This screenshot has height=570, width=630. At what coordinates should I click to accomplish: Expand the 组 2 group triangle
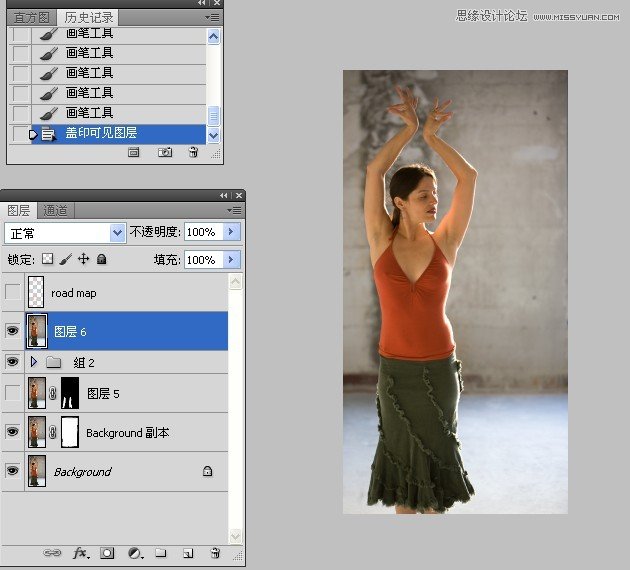coord(34,362)
